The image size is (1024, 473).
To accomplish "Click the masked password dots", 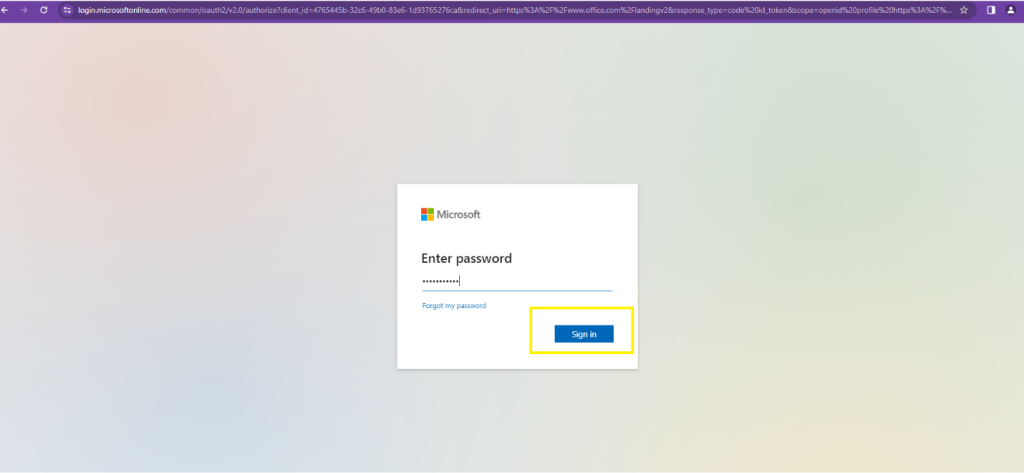I will (440, 281).
